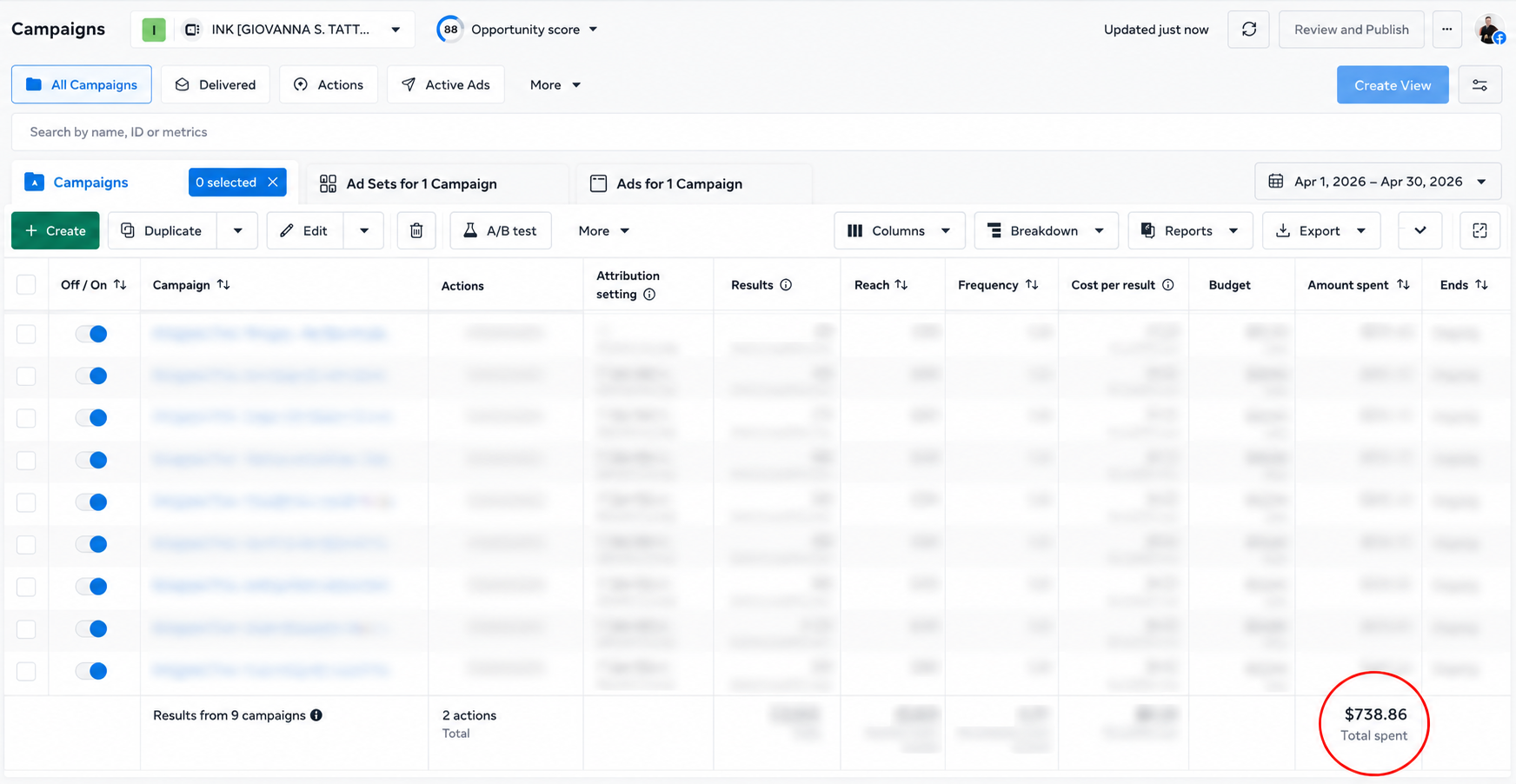Click the refresh data icon

point(1248,30)
